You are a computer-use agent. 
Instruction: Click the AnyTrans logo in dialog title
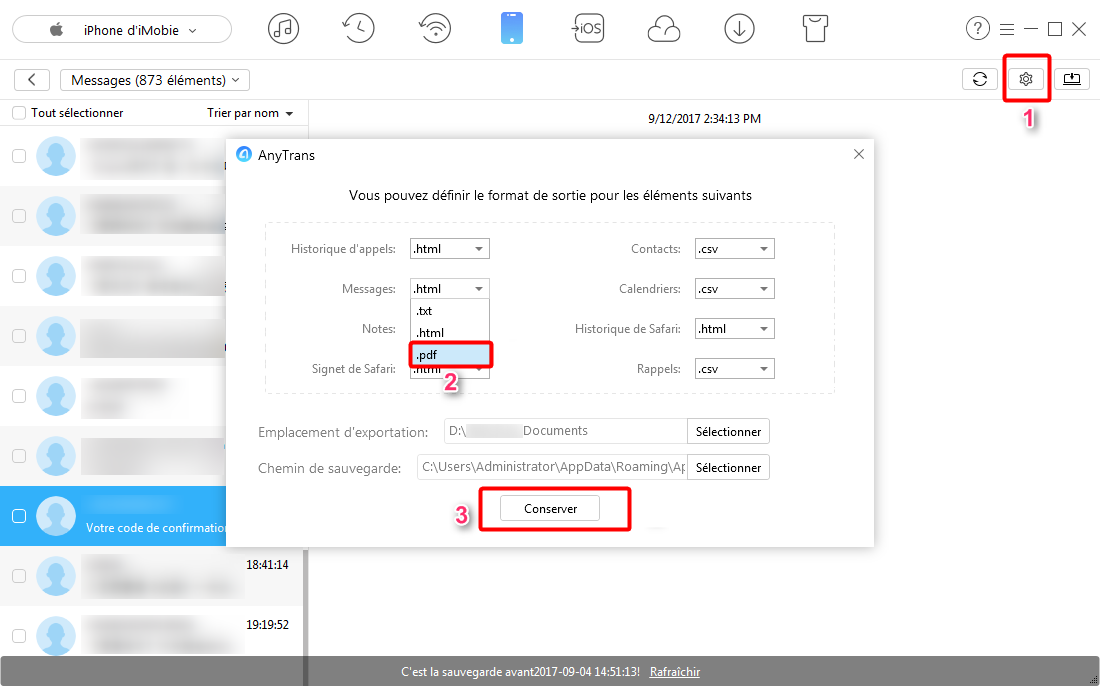(243, 155)
